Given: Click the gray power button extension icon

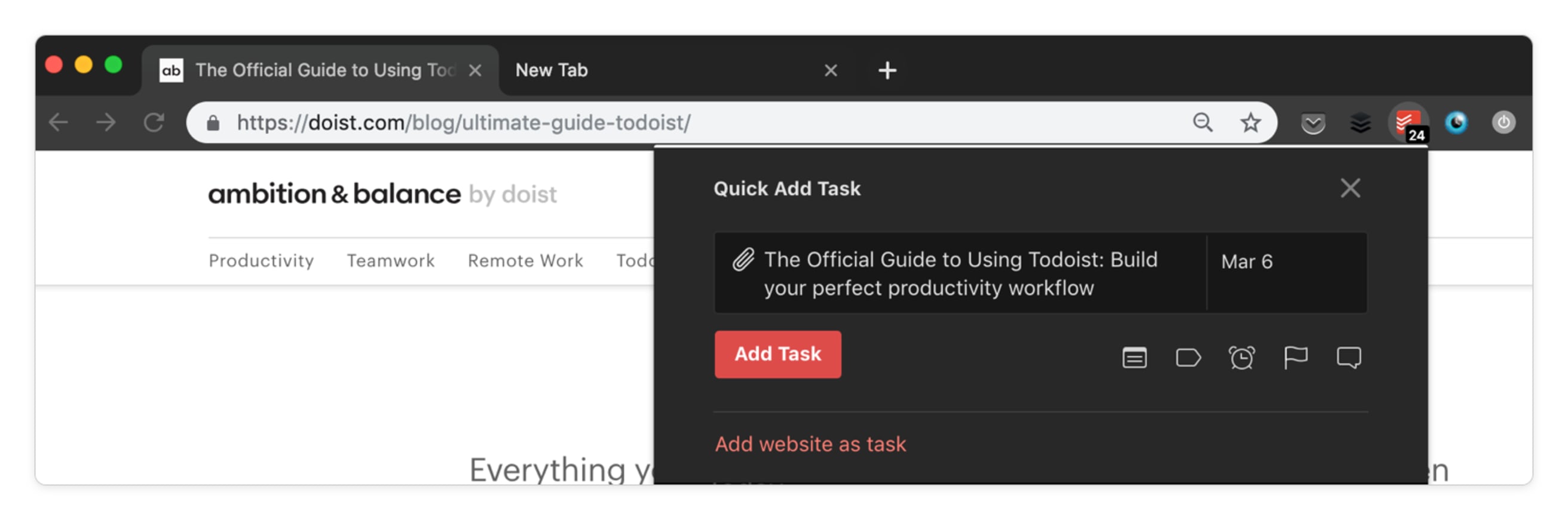Looking at the screenshot, I should pos(1503,123).
